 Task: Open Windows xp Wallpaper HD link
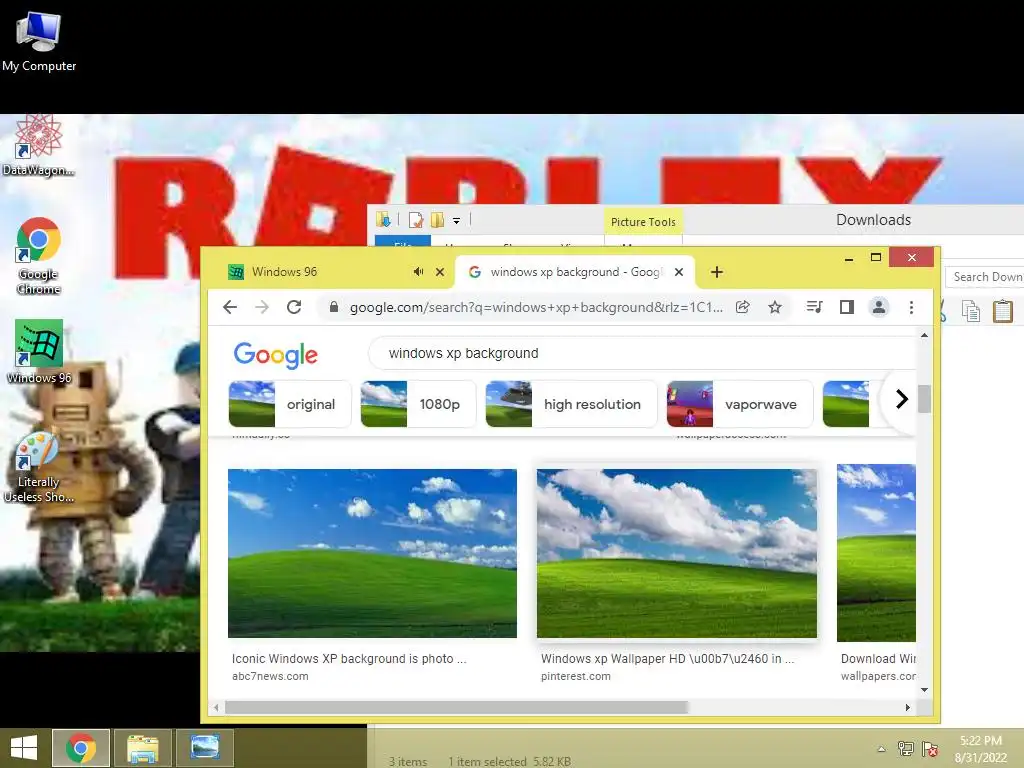pyautogui.click(x=667, y=658)
